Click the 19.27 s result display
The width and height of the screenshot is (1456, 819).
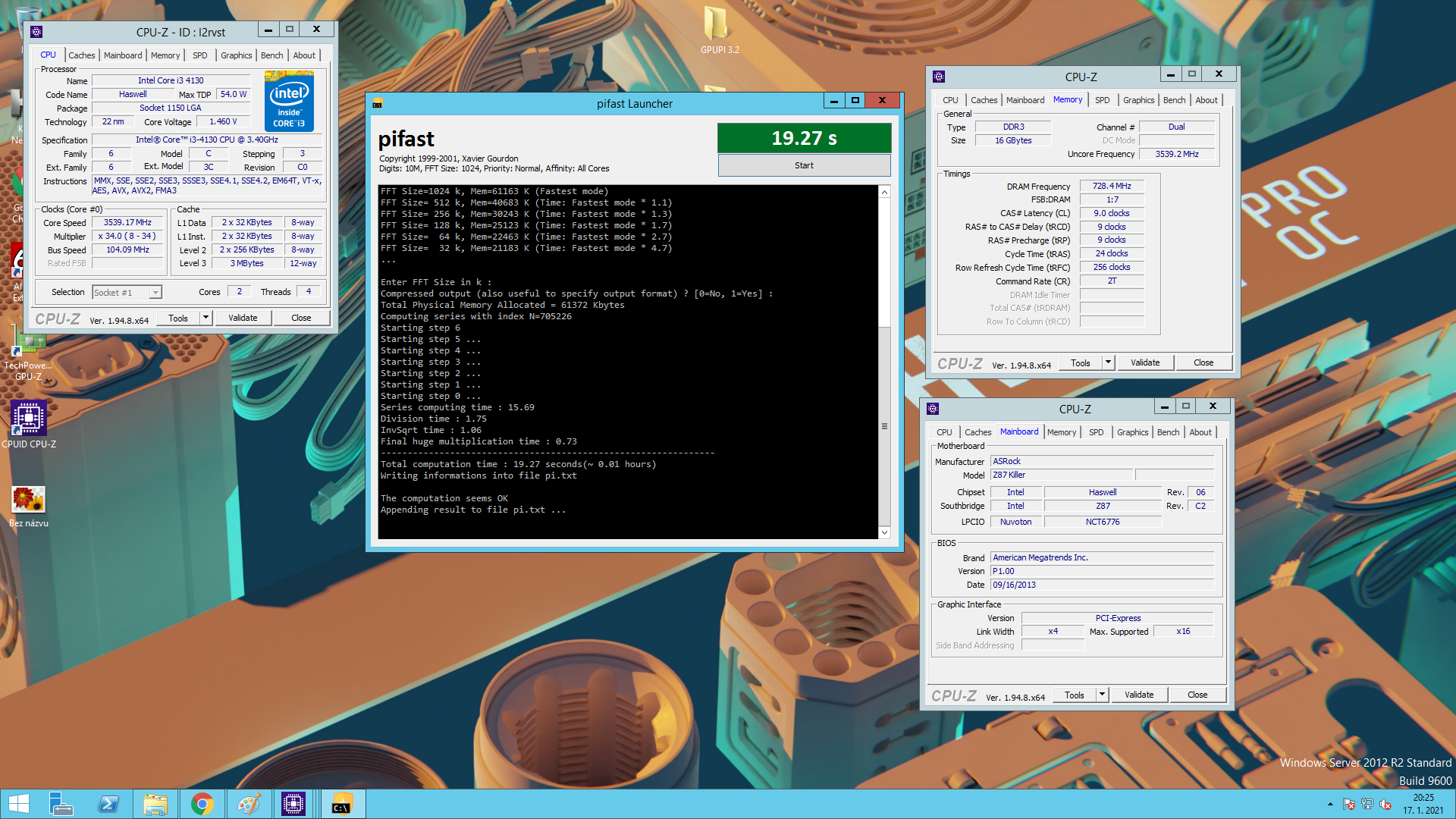click(804, 138)
